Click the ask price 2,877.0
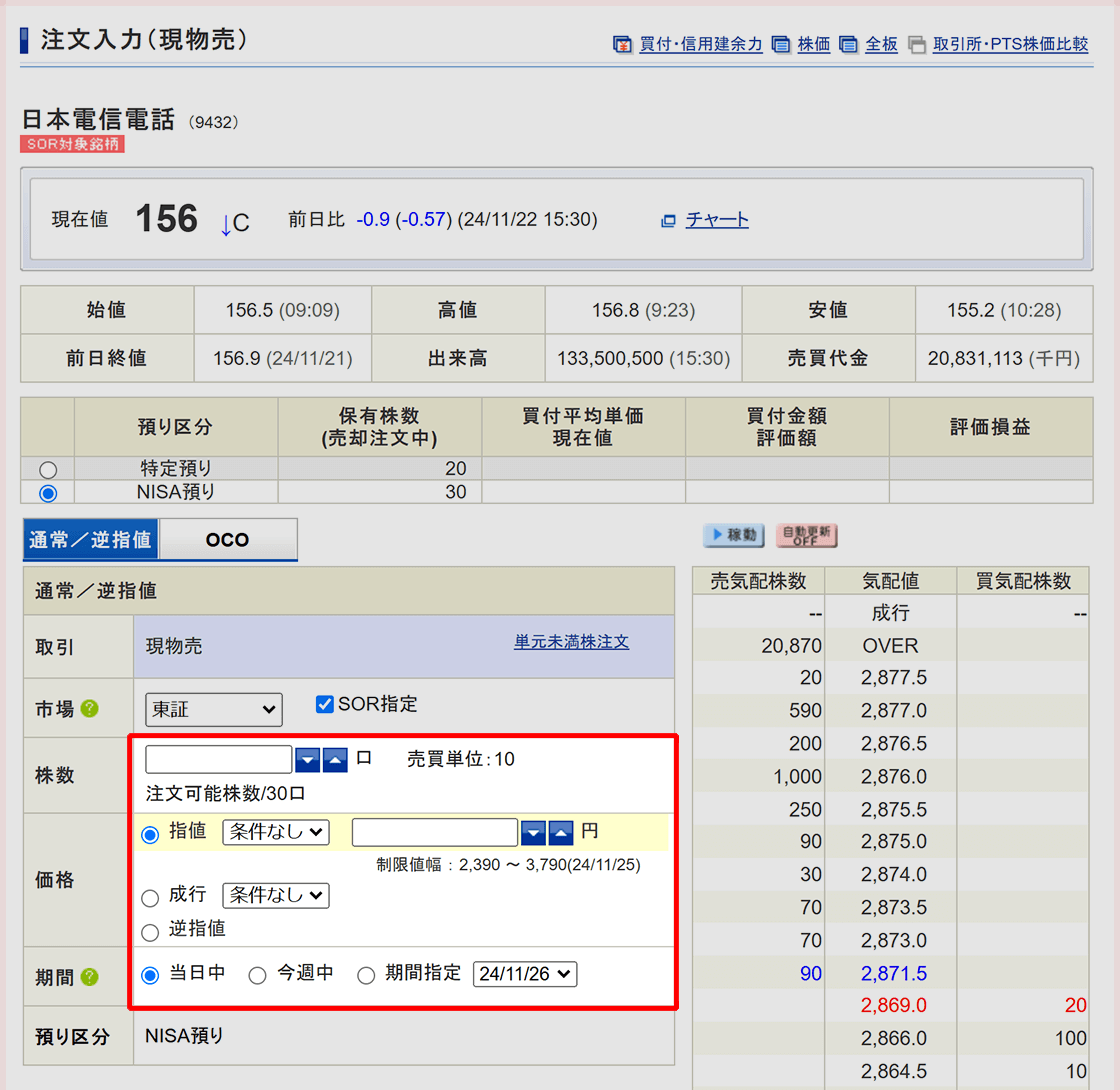 (894, 711)
